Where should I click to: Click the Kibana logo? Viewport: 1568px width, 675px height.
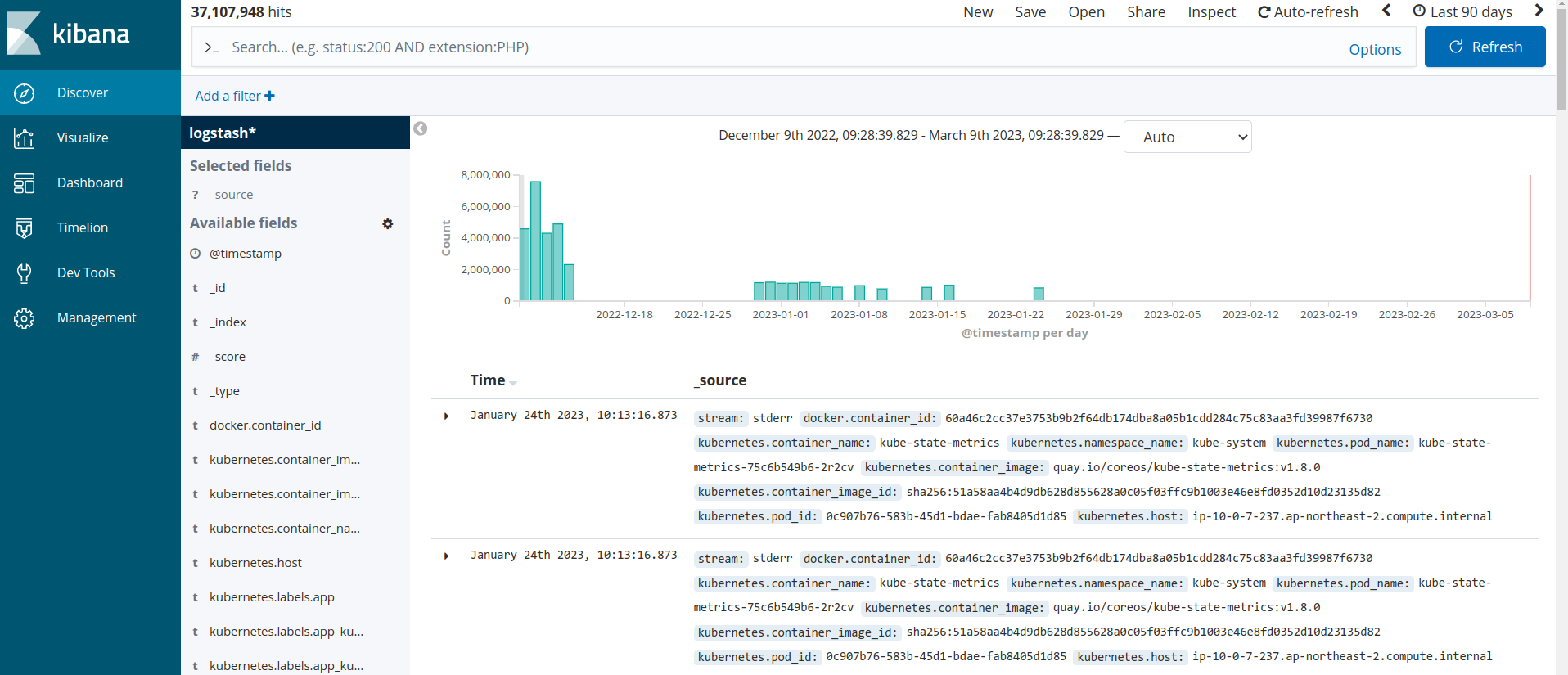point(69,34)
